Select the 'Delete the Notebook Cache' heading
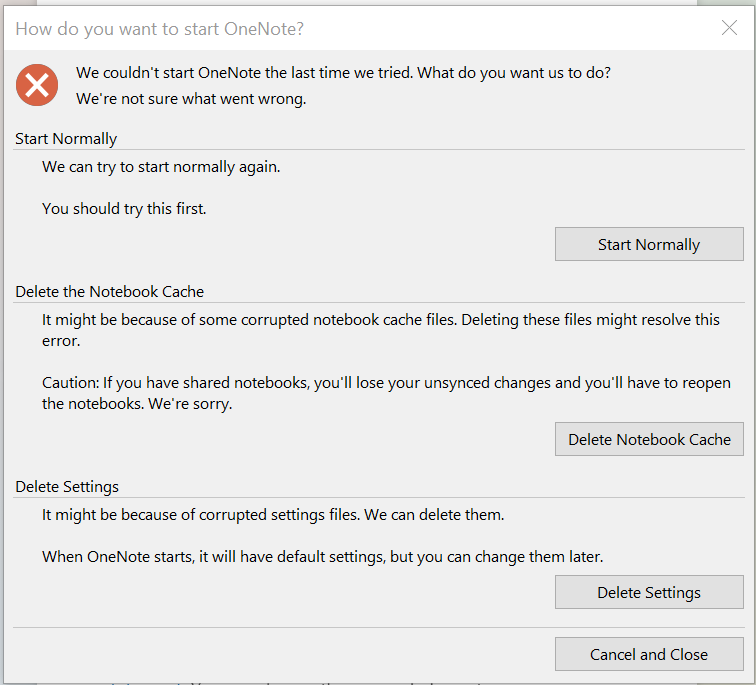Image resolution: width=756 pixels, height=685 pixels. pos(109,292)
